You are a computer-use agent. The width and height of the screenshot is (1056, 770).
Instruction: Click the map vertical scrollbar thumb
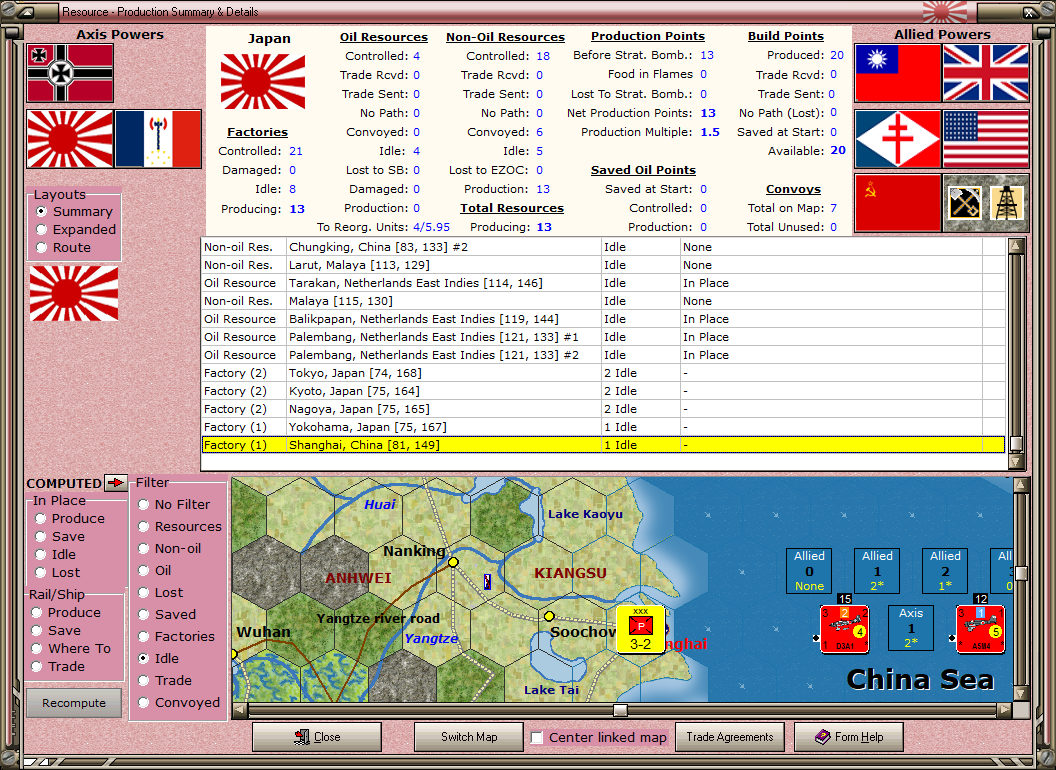(1021, 573)
